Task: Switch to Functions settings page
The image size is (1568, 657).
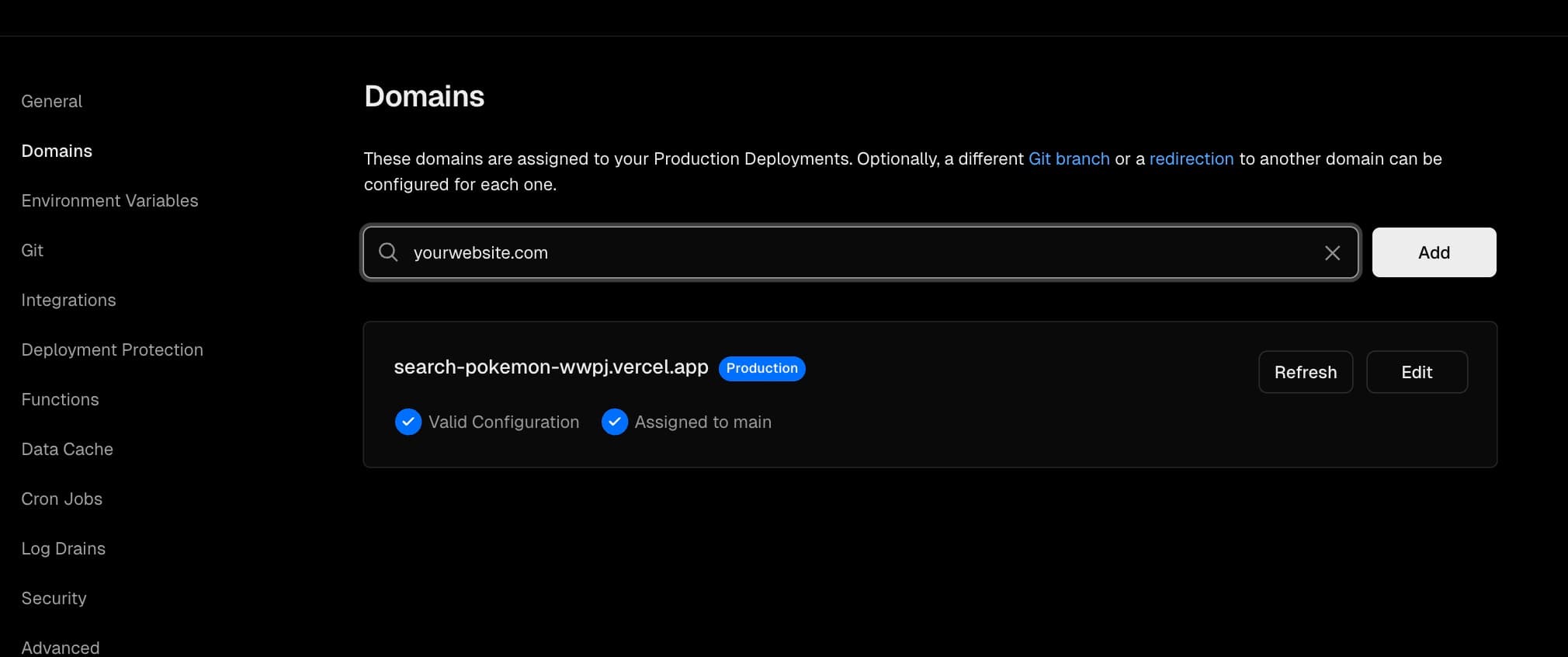Action: (x=60, y=399)
